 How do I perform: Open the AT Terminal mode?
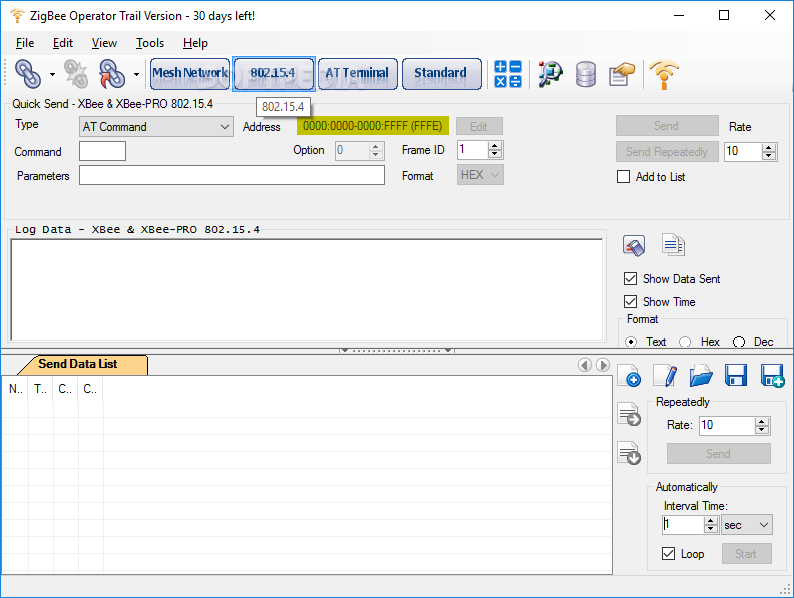click(x=358, y=73)
